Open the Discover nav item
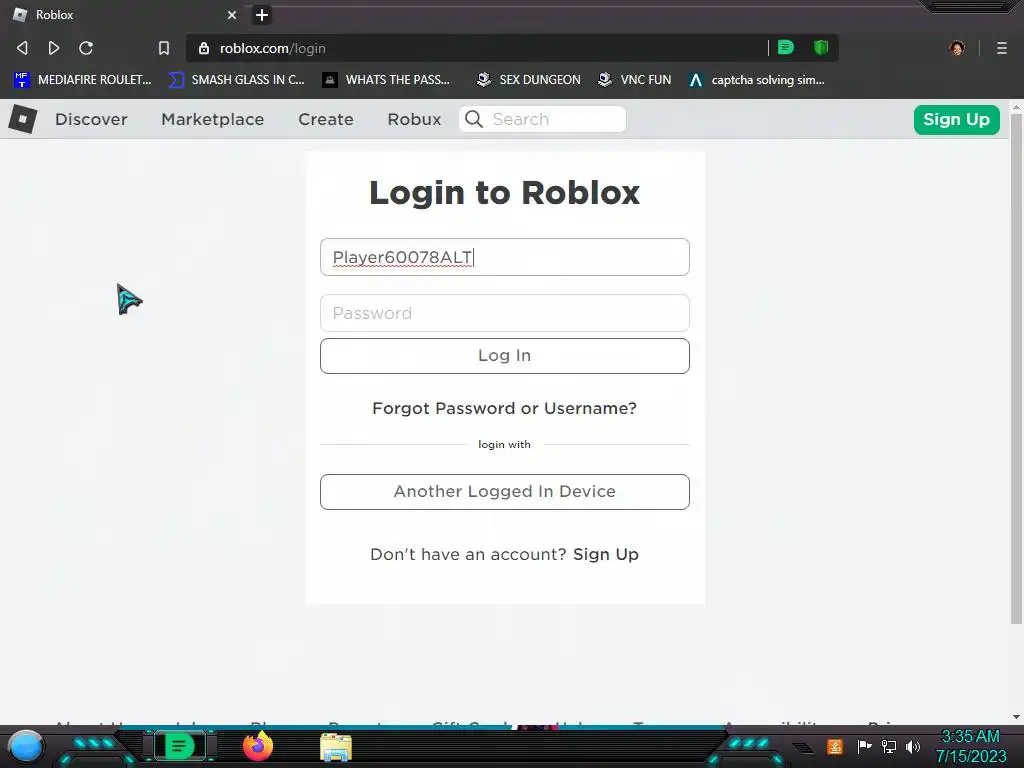 [x=91, y=120]
